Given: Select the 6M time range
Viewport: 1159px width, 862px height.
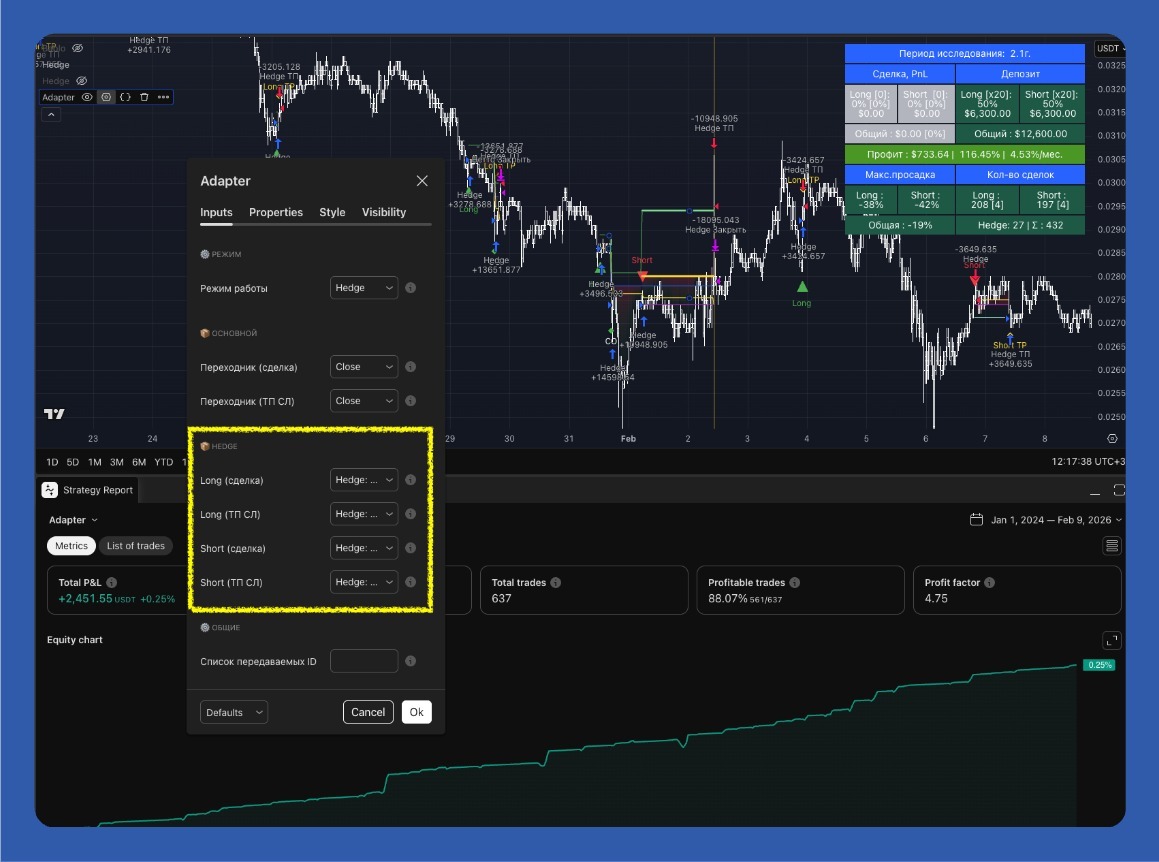Looking at the screenshot, I should pos(139,462).
